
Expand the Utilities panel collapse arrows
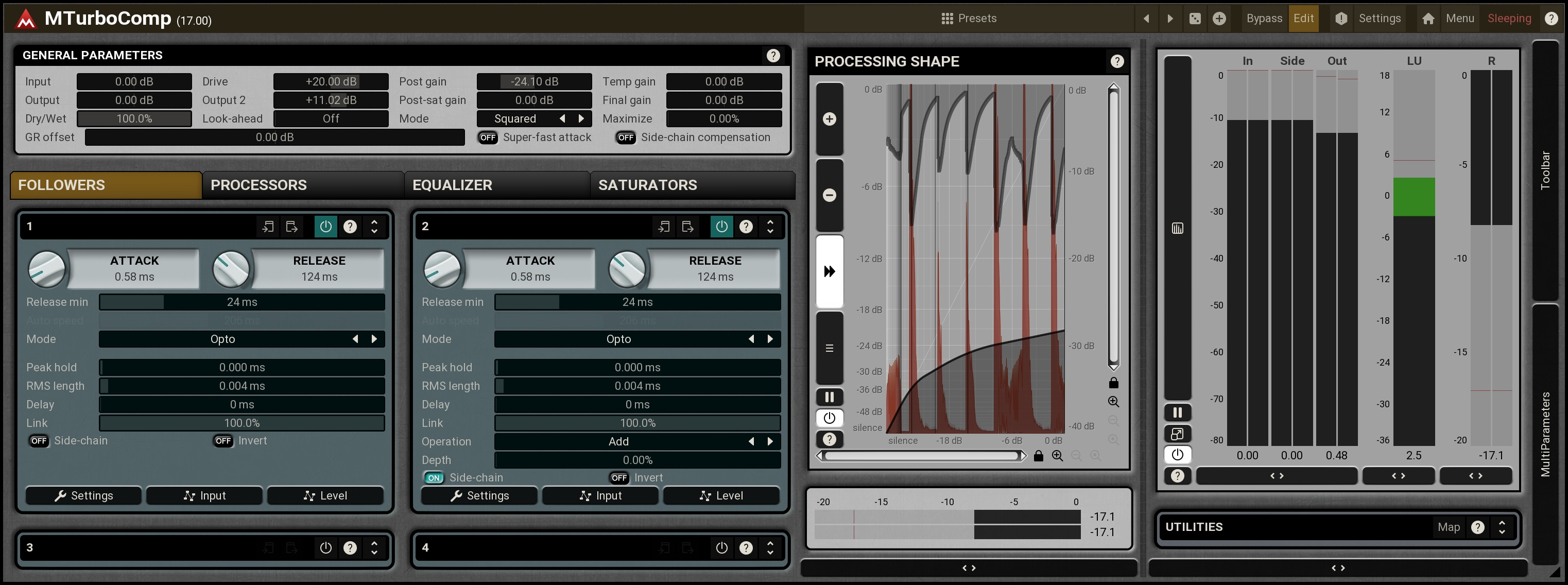click(x=1502, y=527)
